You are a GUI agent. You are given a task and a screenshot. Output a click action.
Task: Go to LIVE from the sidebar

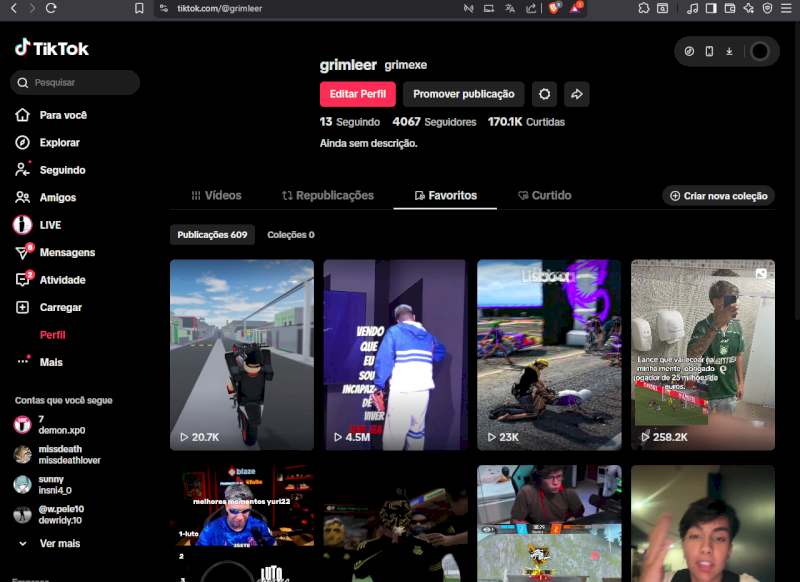coord(22,225)
